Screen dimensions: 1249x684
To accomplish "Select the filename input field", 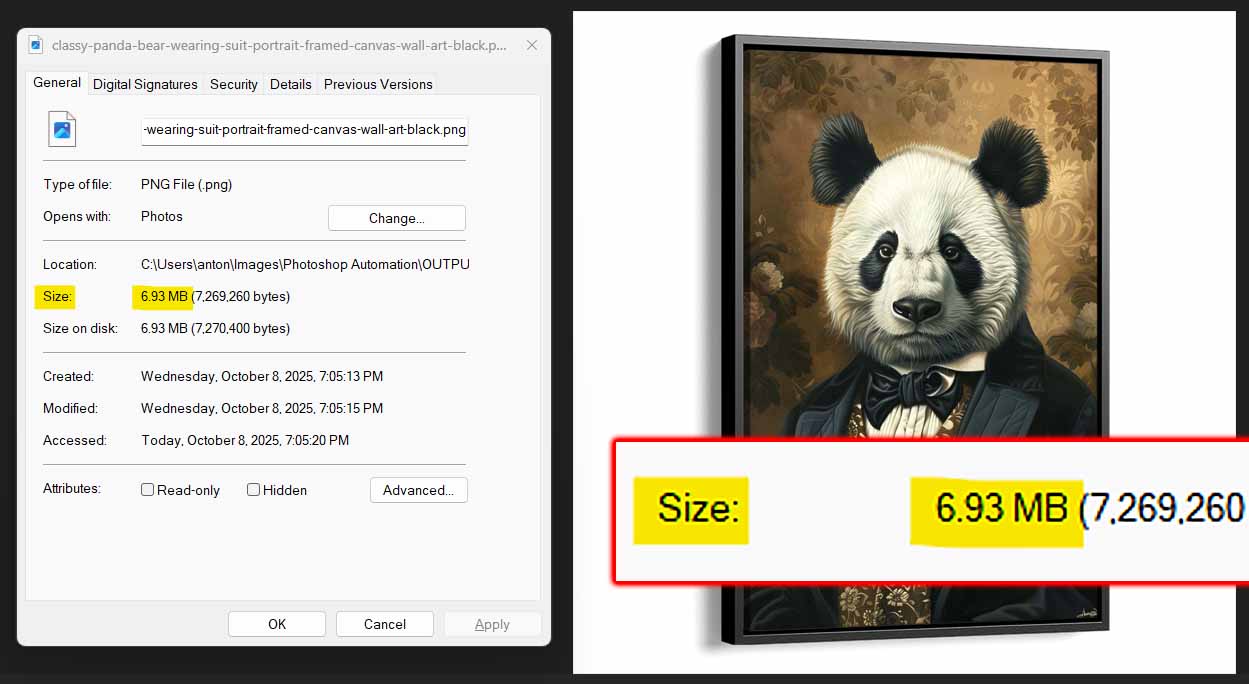I will pos(304,130).
